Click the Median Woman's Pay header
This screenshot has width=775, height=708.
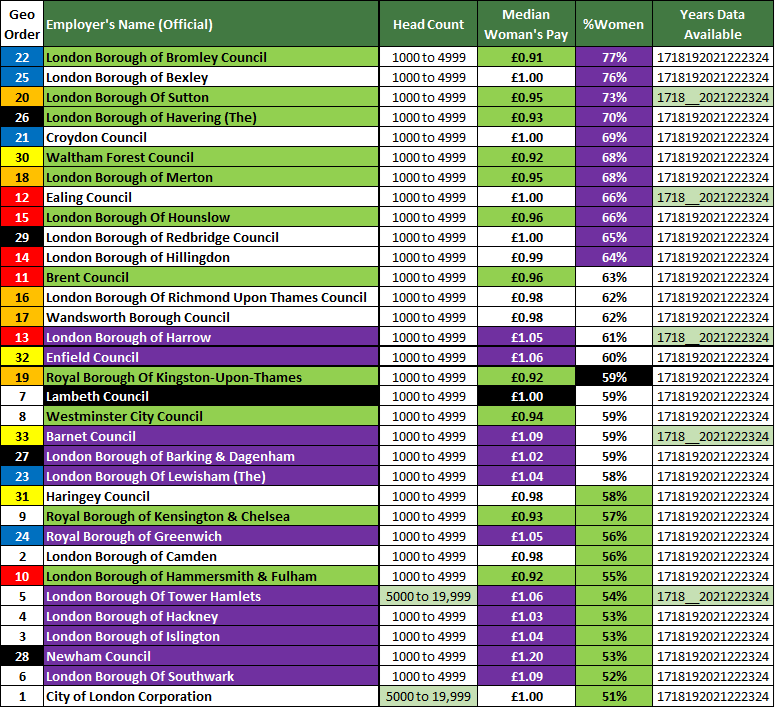click(x=527, y=24)
